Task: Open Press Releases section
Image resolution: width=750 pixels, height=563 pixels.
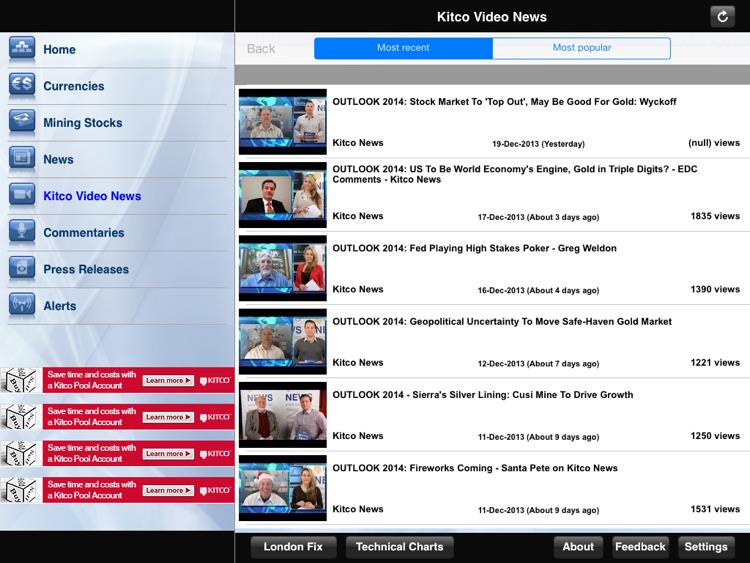Action: [86, 269]
